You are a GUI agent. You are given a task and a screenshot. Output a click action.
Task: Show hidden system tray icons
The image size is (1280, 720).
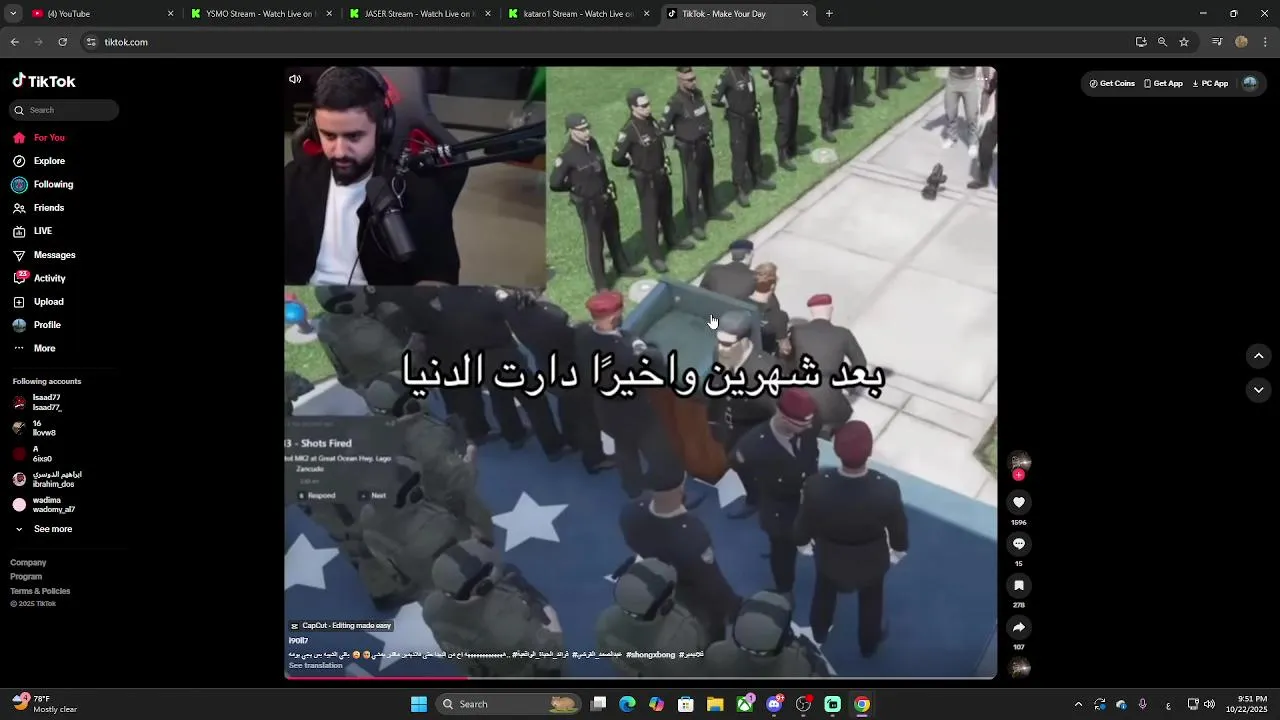coord(1078,704)
